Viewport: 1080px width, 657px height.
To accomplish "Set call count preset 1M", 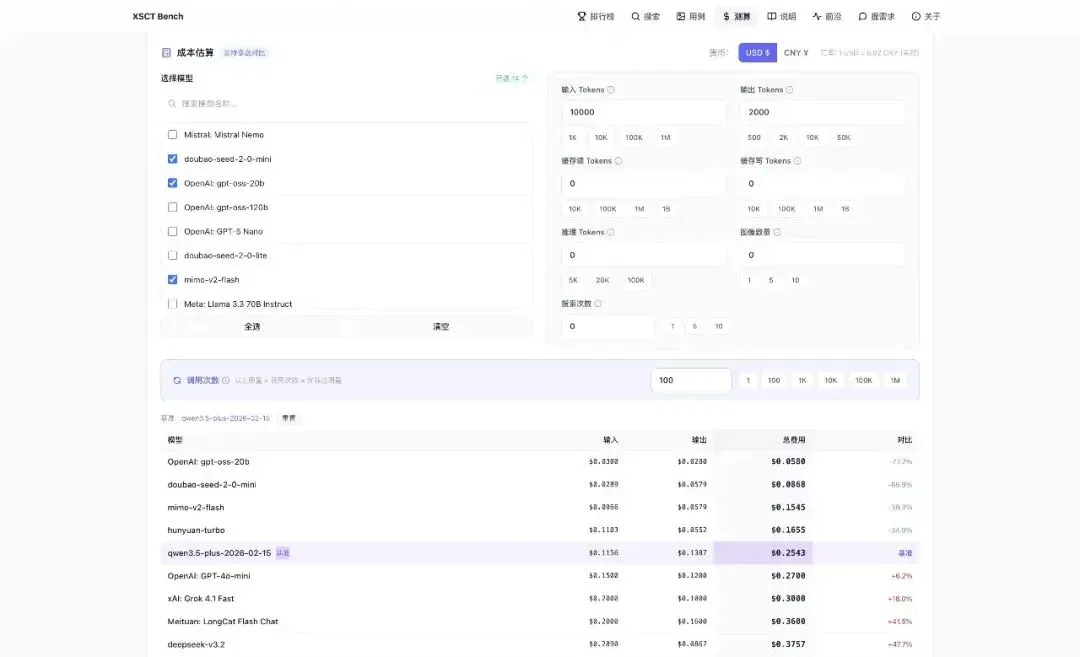I will (895, 380).
